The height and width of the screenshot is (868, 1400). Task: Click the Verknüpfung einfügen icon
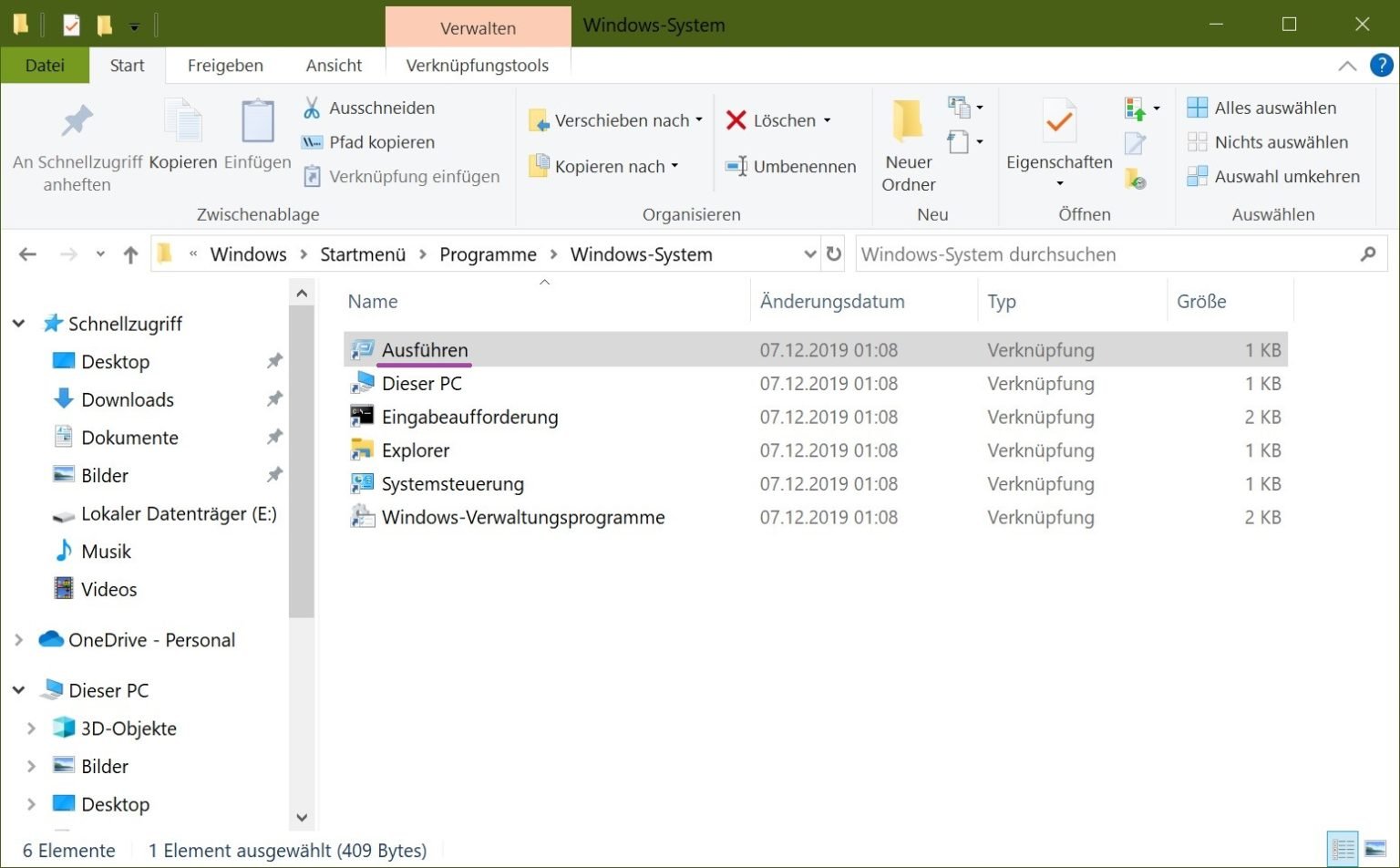(x=312, y=176)
